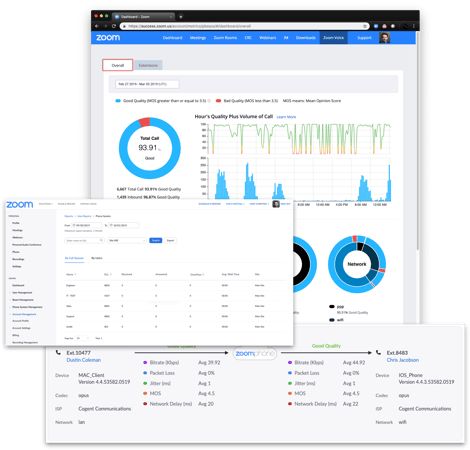Click the Enter name or Ext. search field

point(84,240)
